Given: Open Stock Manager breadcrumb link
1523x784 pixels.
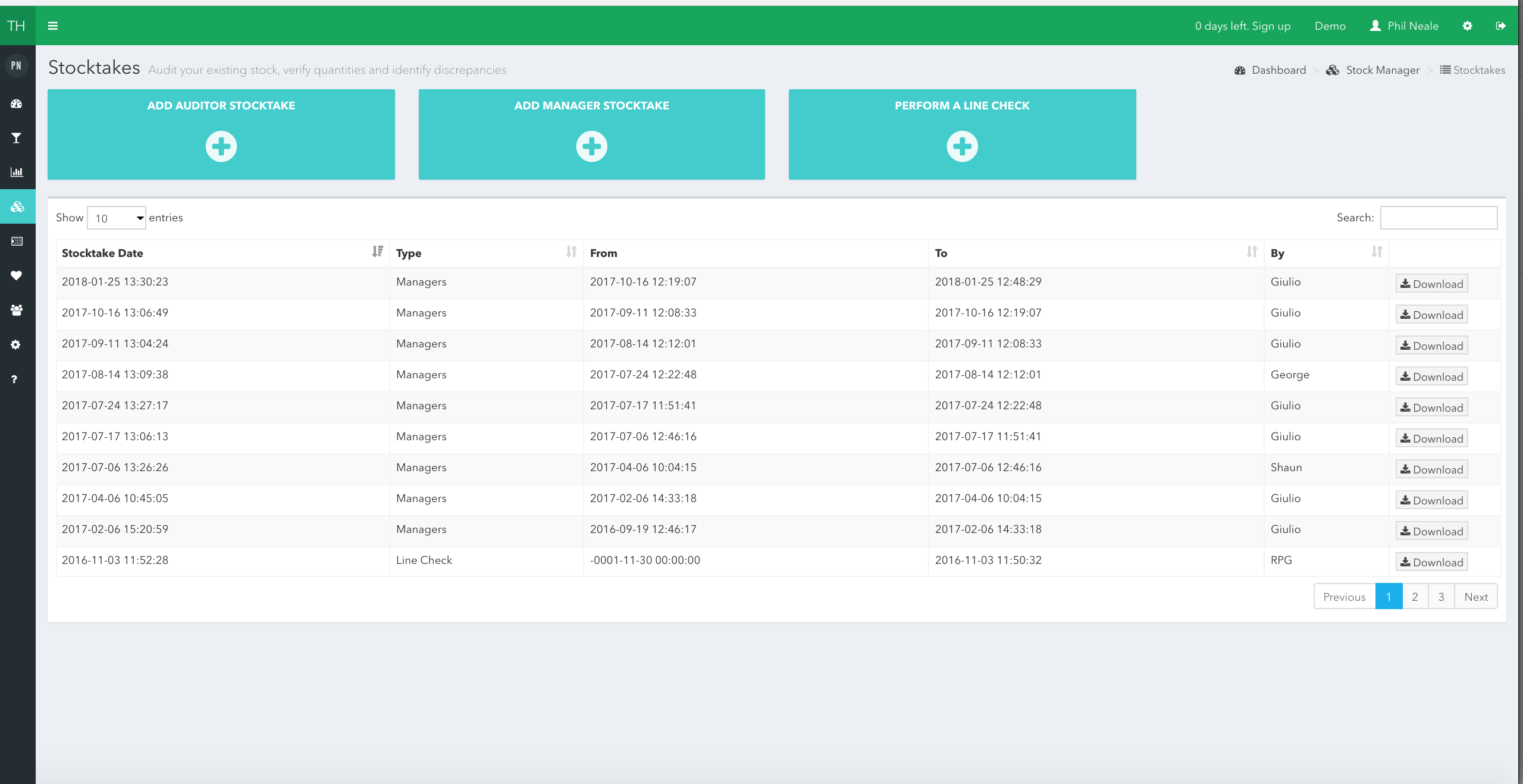Looking at the screenshot, I should [1382, 70].
